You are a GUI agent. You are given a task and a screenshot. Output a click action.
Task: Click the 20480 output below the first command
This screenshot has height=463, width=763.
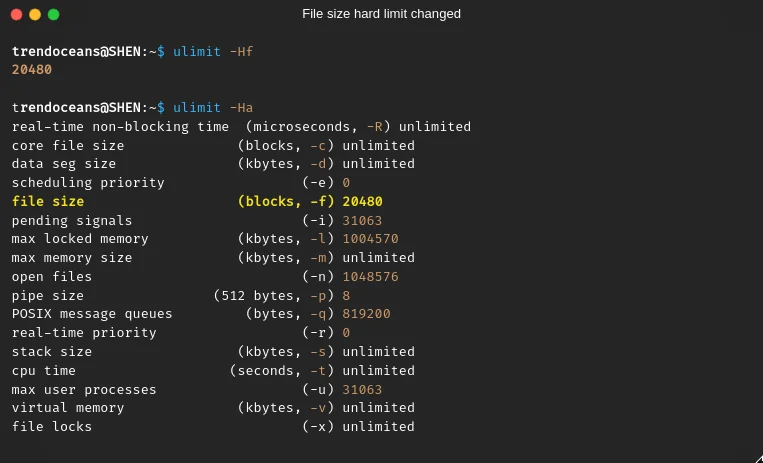(32, 70)
